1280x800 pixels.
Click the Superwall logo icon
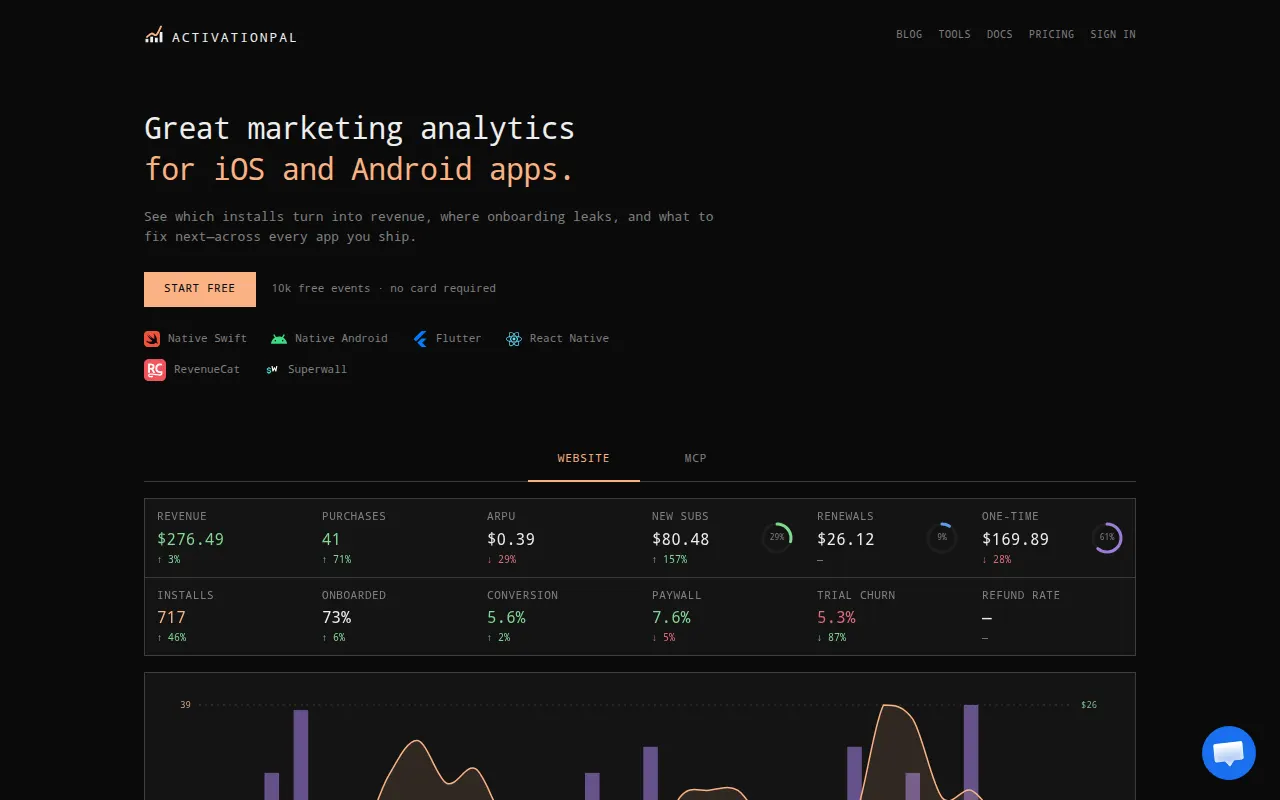(272, 370)
